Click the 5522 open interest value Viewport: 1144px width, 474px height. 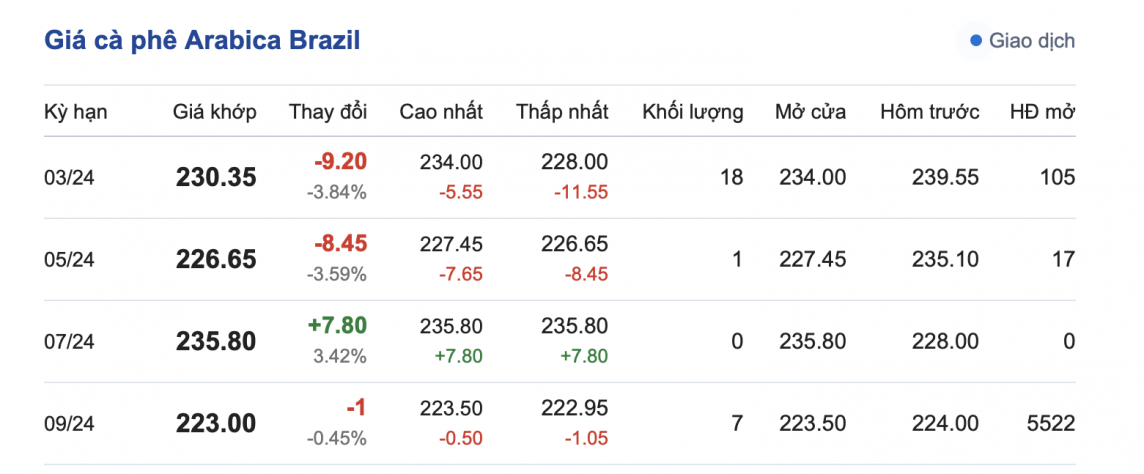pos(1050,424)
